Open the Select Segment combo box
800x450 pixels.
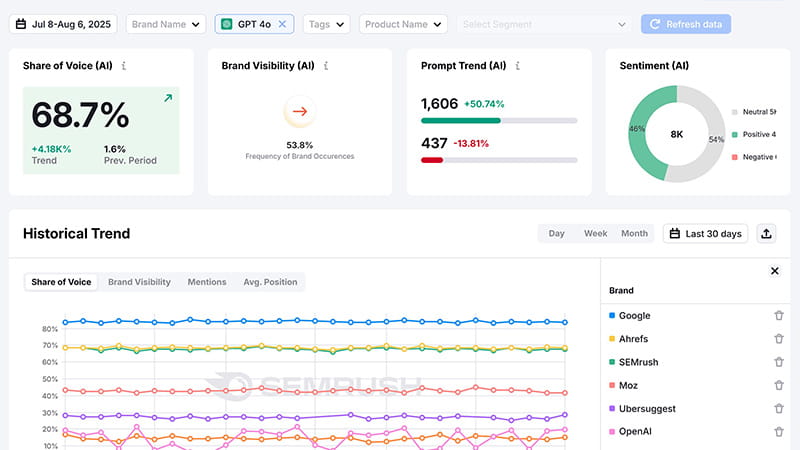545,24
